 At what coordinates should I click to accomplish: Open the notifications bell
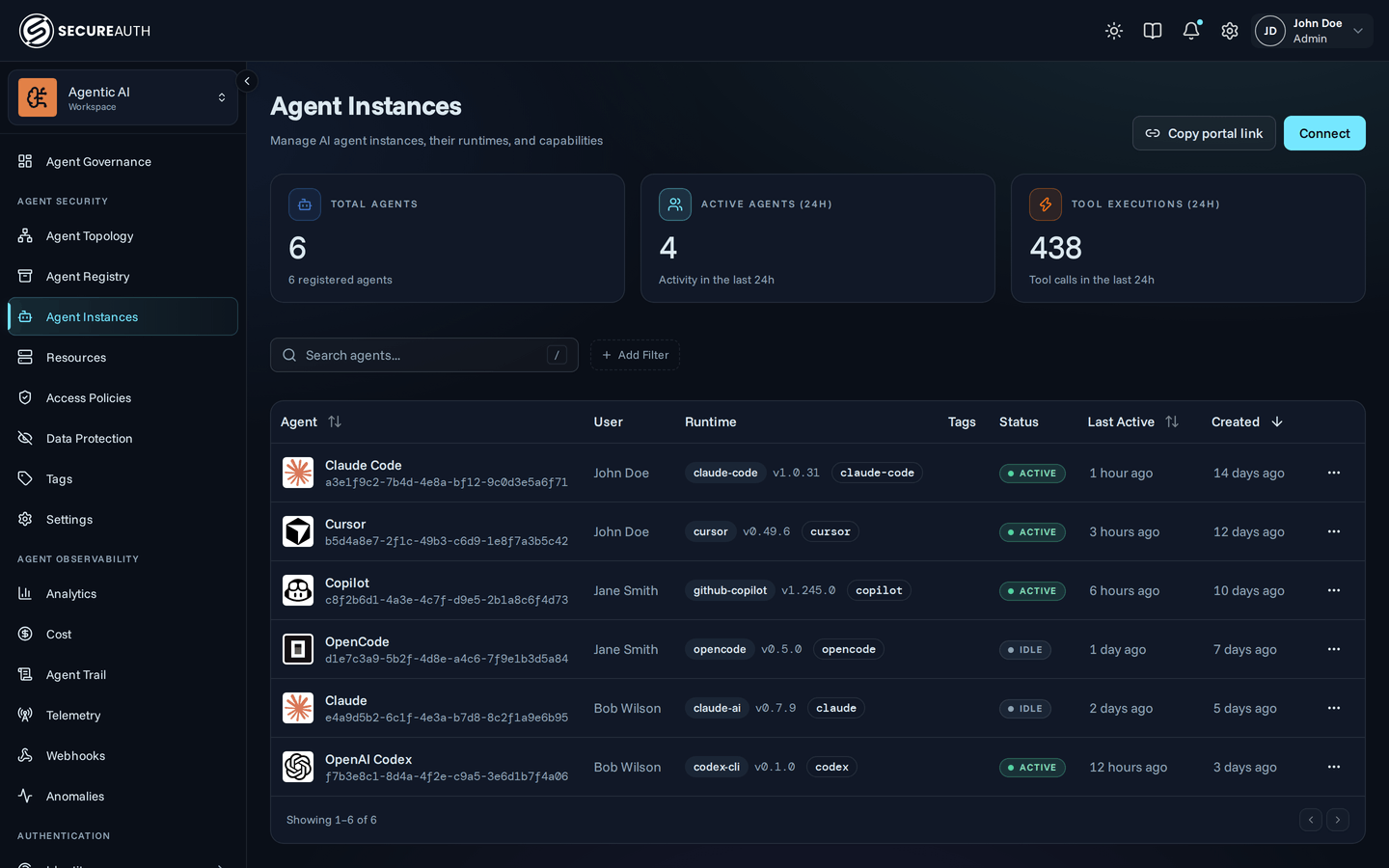coord(1191,31)
